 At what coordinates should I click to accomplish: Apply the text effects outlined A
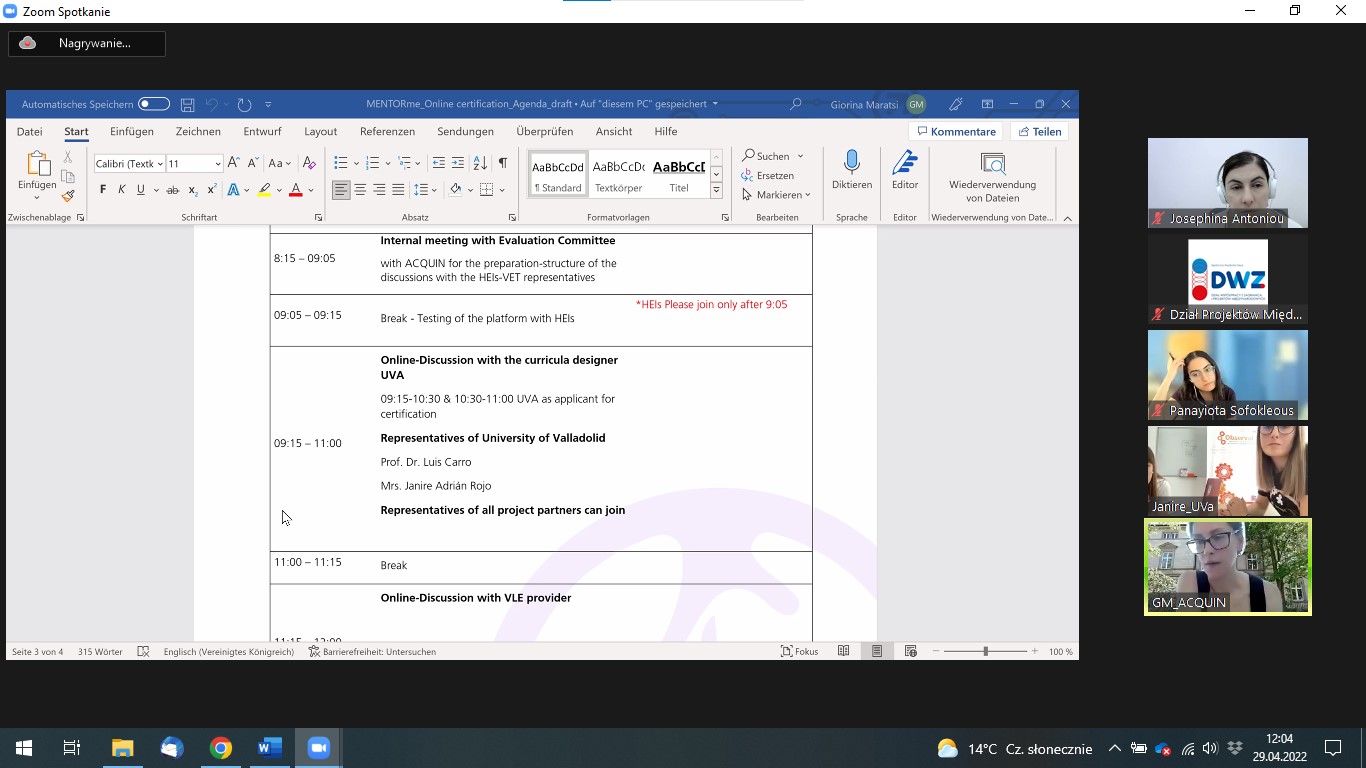pyautogui.click(x=233, y=190)
